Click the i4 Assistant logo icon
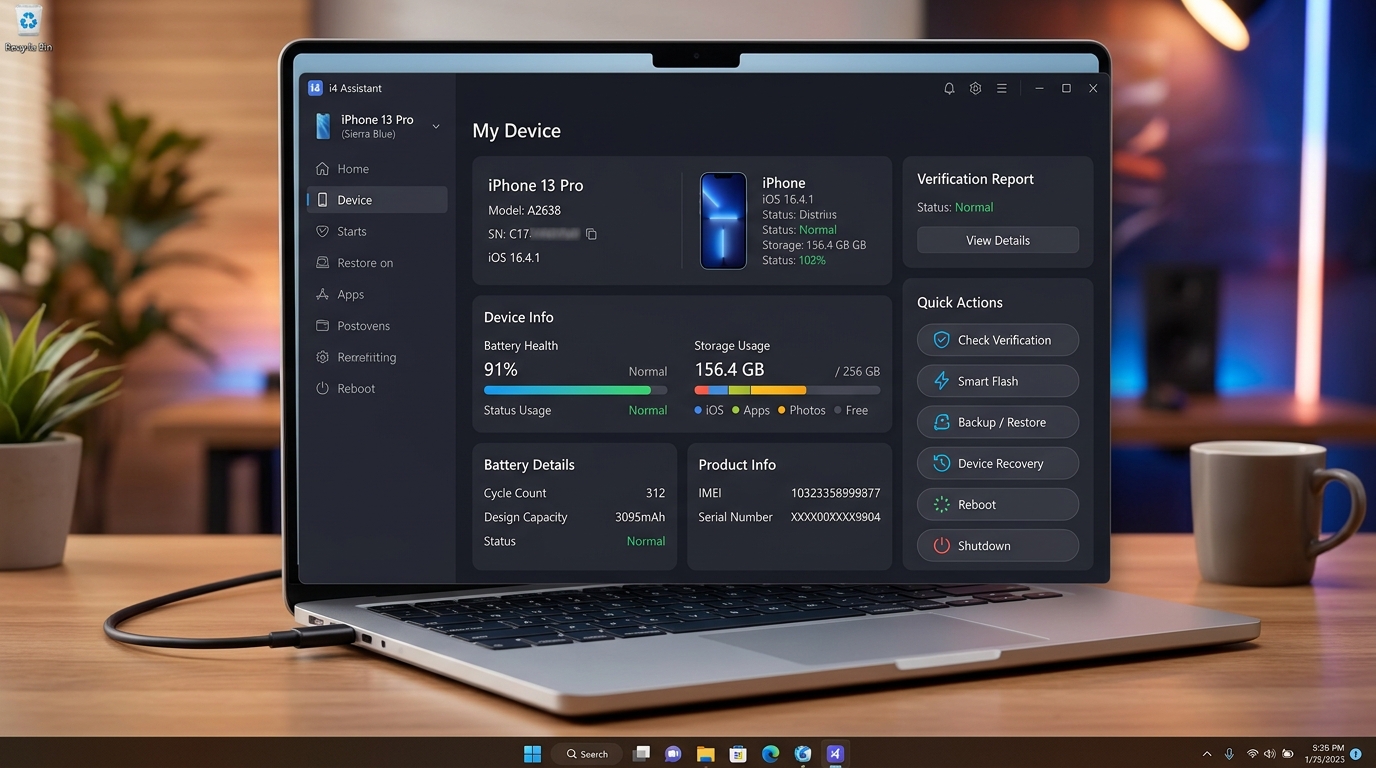Screen dimensions: 1376x768 pyautogui.click(x=316, y=88)
